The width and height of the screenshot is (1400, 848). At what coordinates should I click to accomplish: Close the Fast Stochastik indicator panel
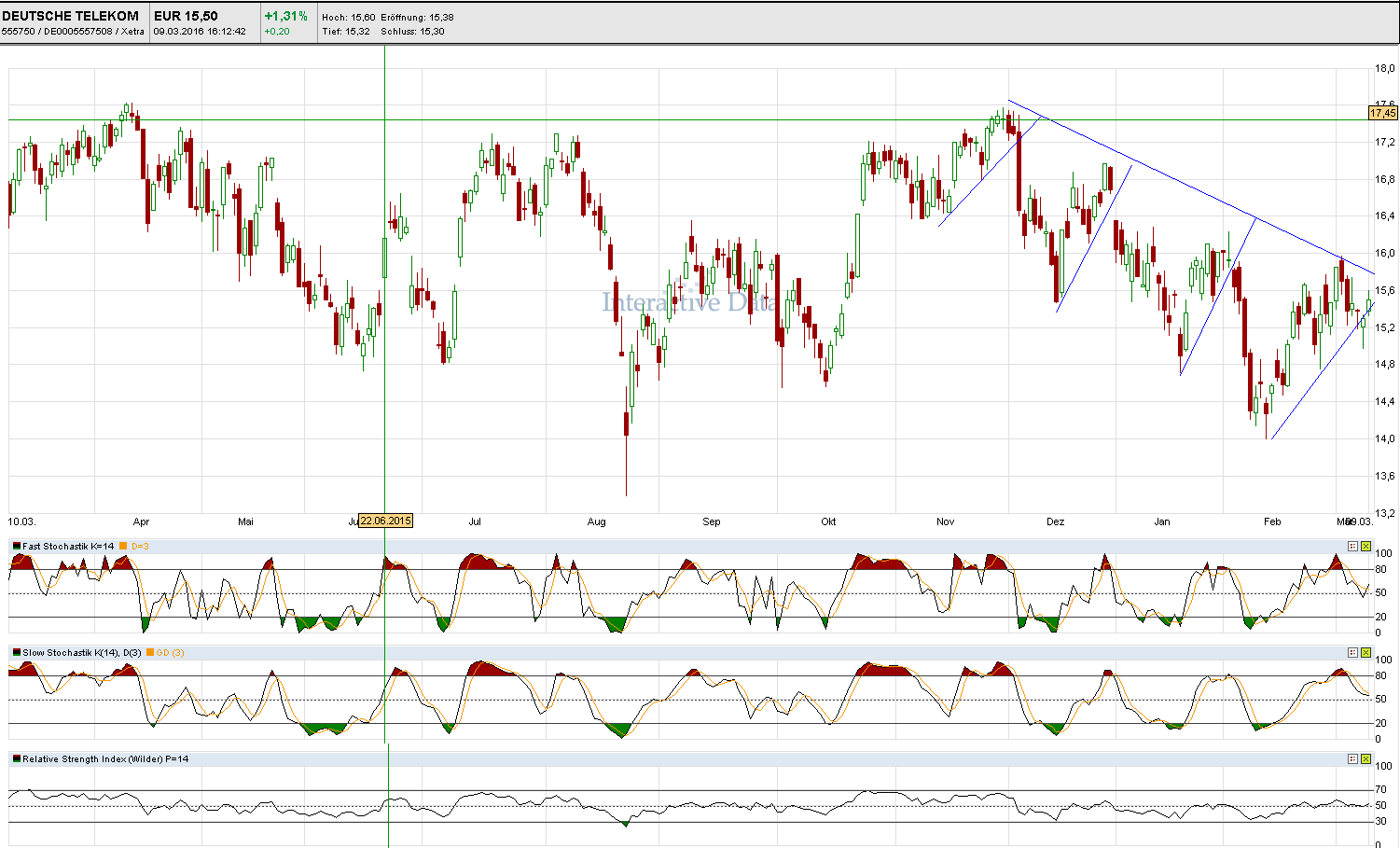[x=1365, y=547]
